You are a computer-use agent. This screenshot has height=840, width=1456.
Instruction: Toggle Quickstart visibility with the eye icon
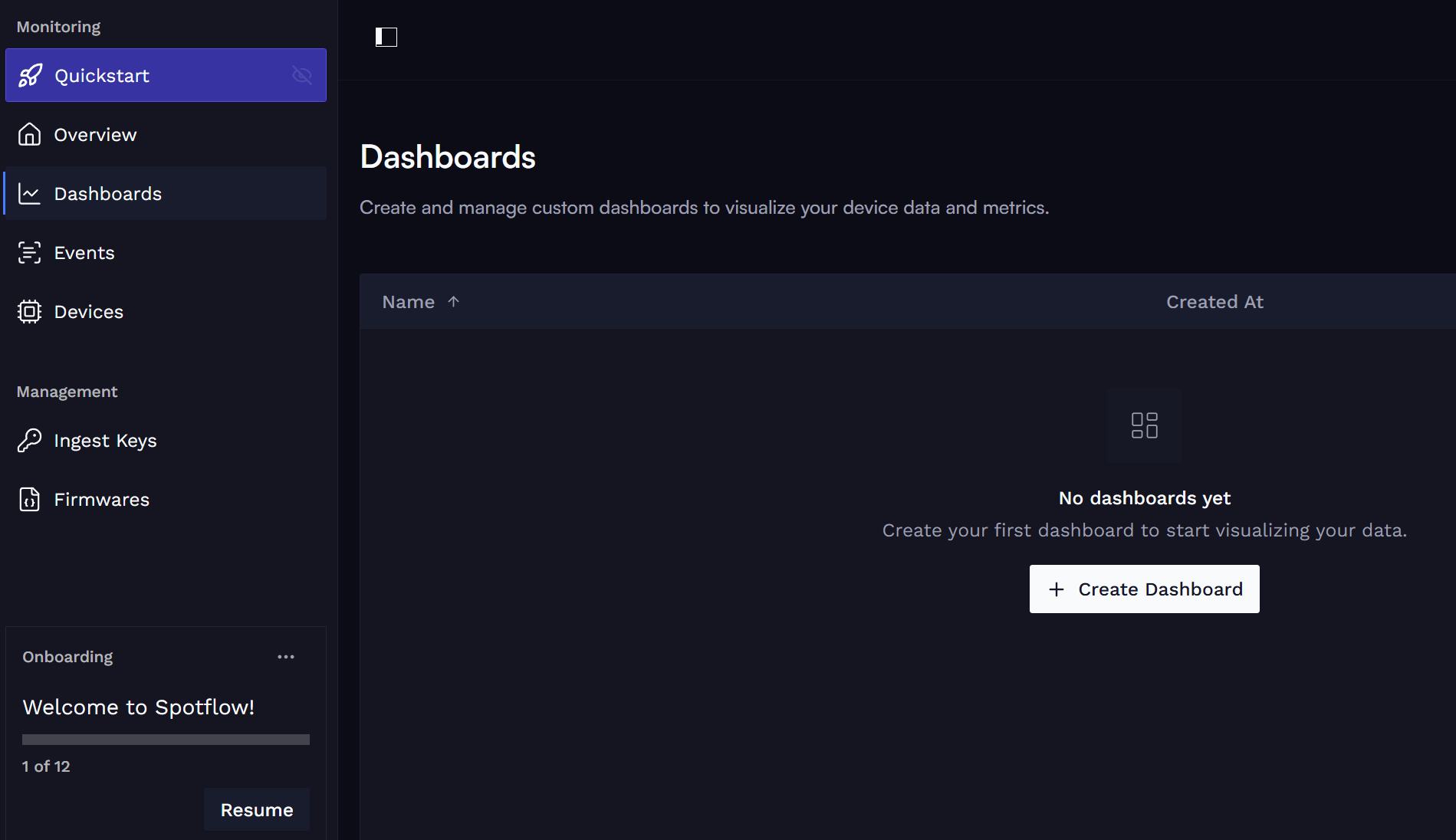pyautogui.click(x=301, y=75)
